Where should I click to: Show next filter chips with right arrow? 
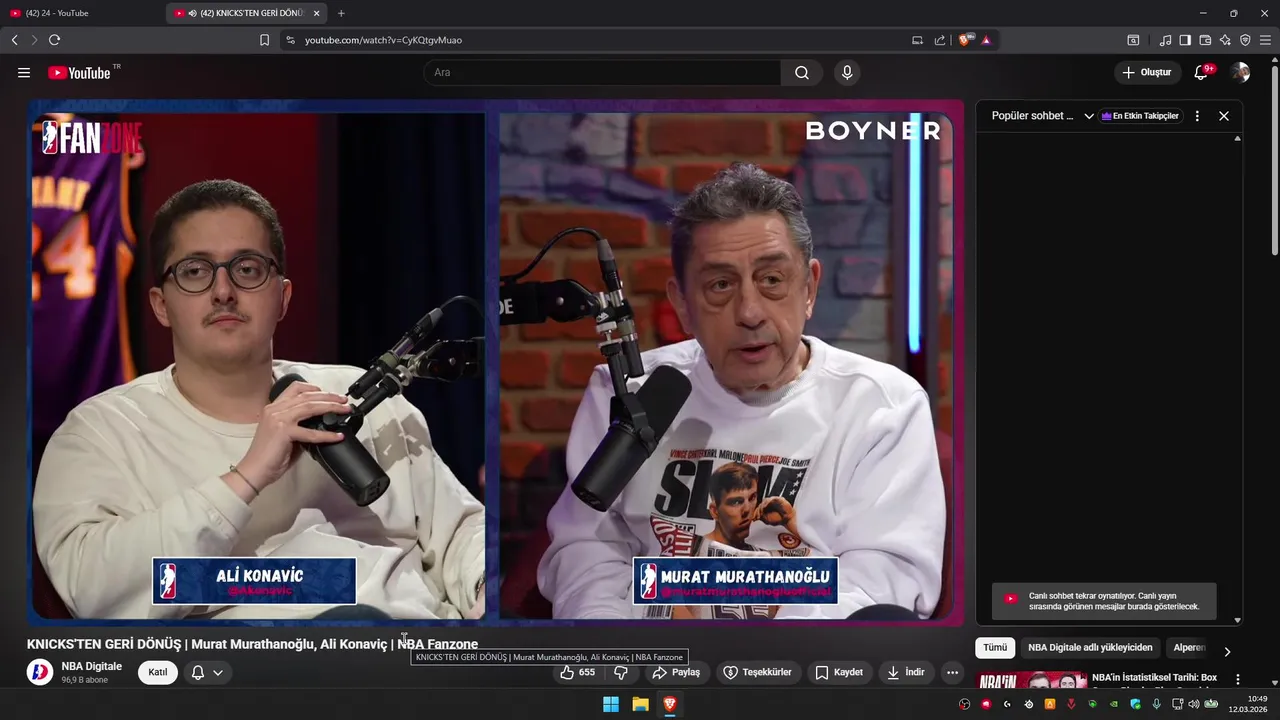1227,651
